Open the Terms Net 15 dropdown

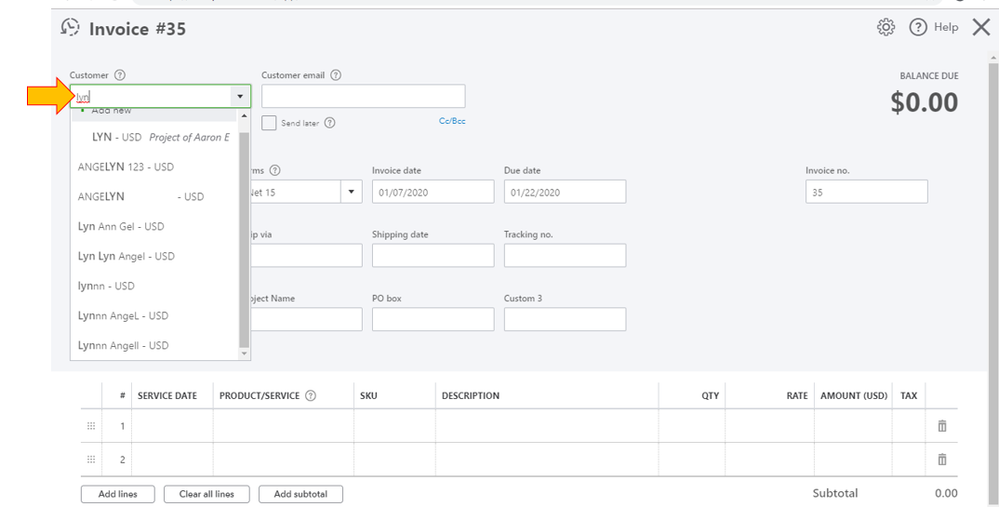coord(351,192)
